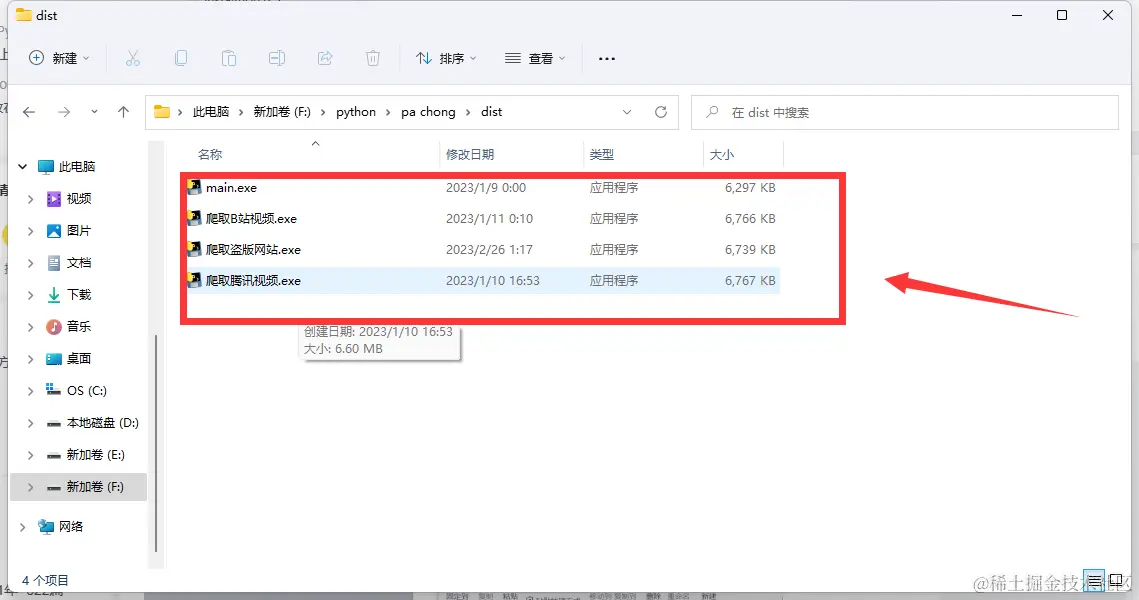Click the Share icon in toolbar
This screenshot has height=600, width=1139.
click(x=325, y=58)
